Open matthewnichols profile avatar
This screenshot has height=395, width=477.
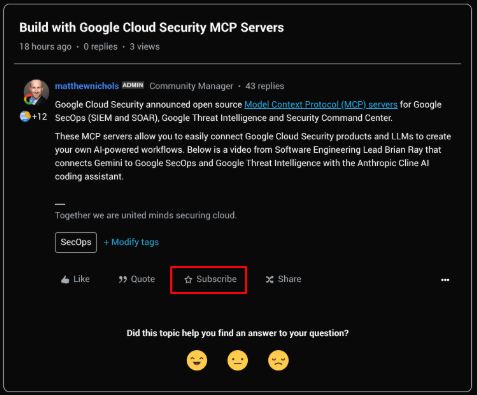[x=36, y=92]
